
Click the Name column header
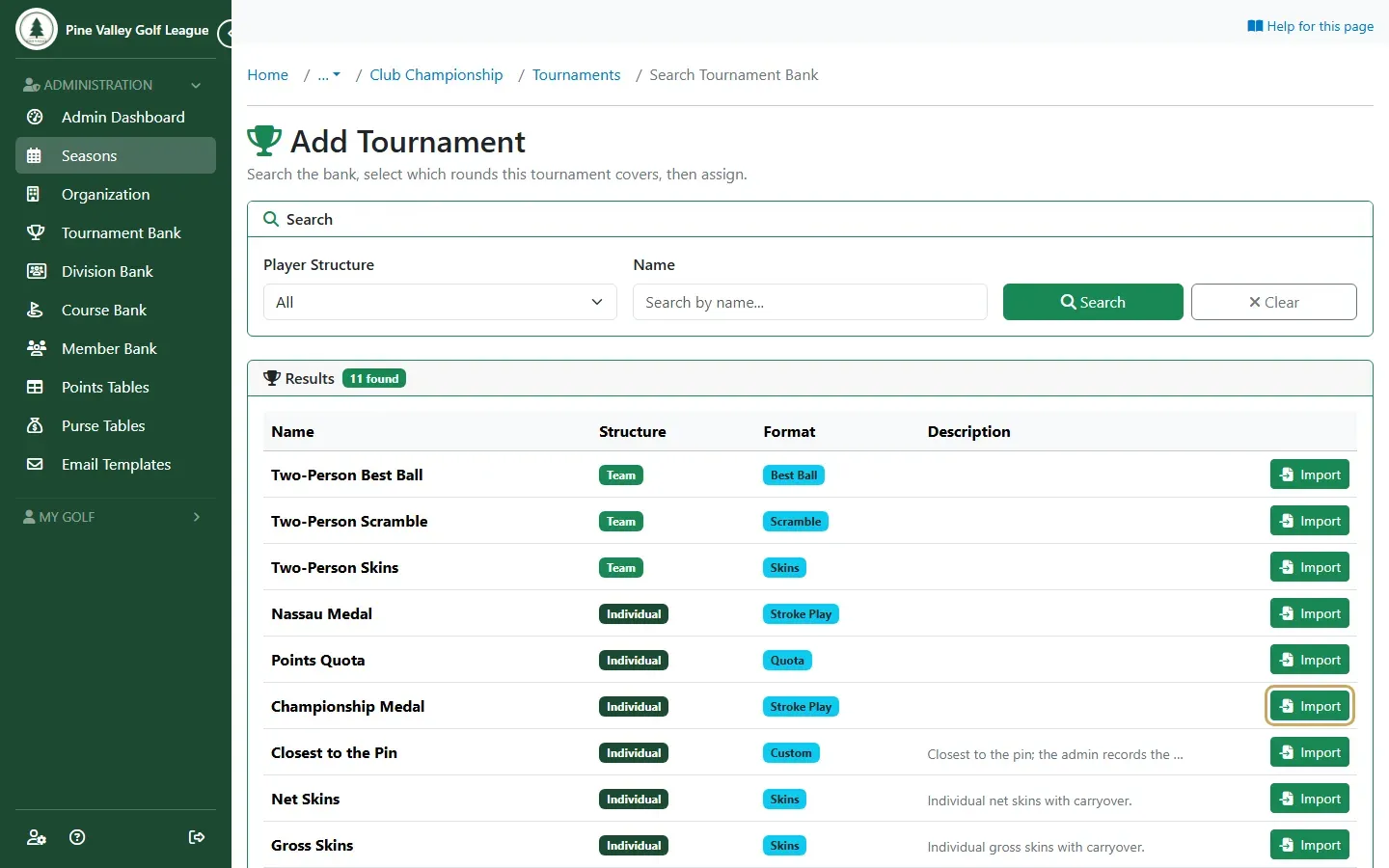292,431
